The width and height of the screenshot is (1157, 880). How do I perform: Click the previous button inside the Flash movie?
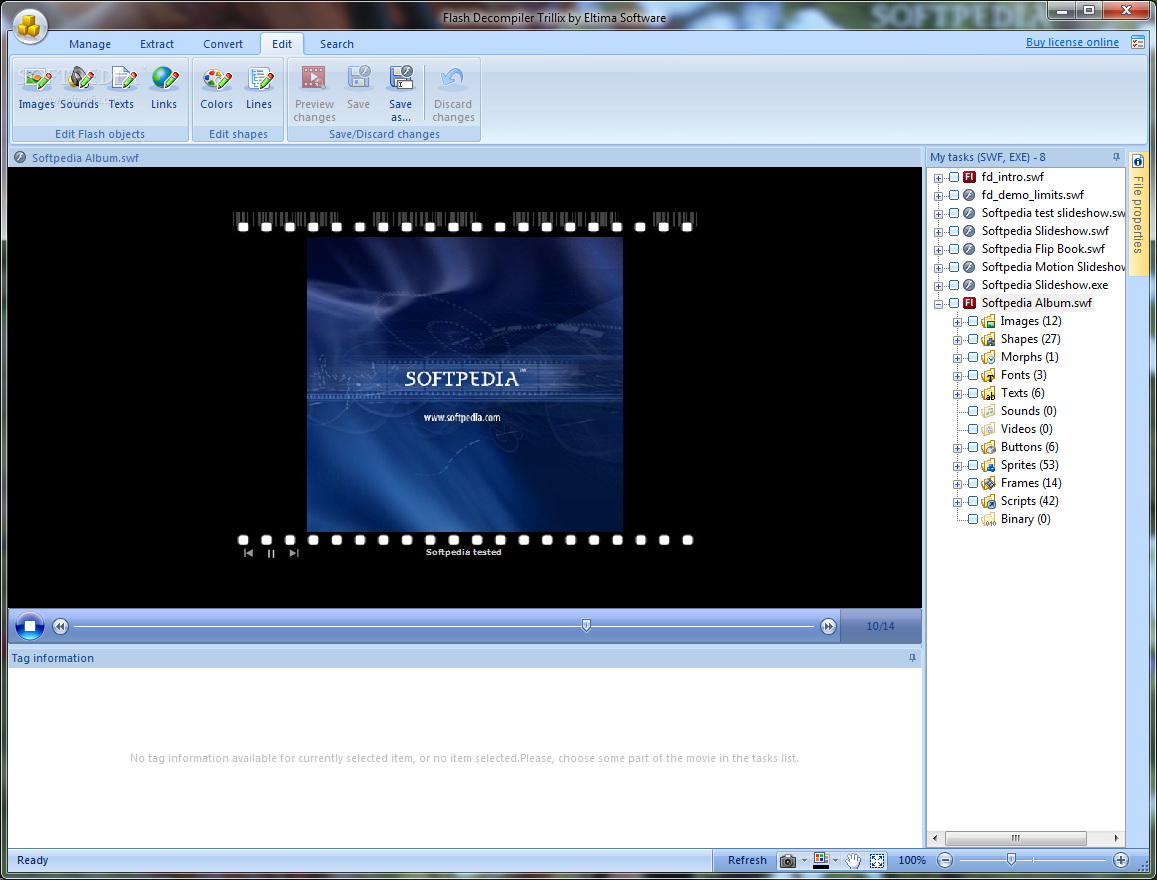point(248,553)
